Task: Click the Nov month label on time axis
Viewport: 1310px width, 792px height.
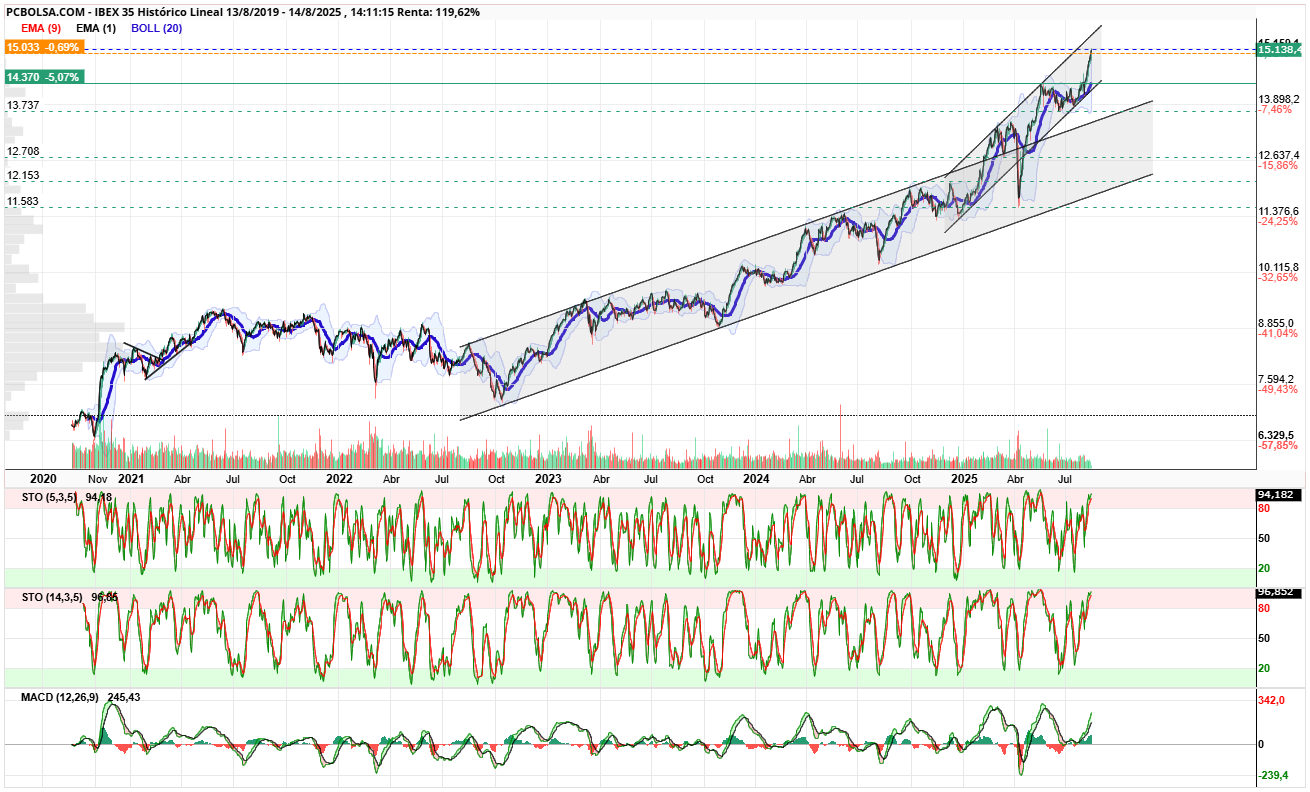Action: coord(99,479)
